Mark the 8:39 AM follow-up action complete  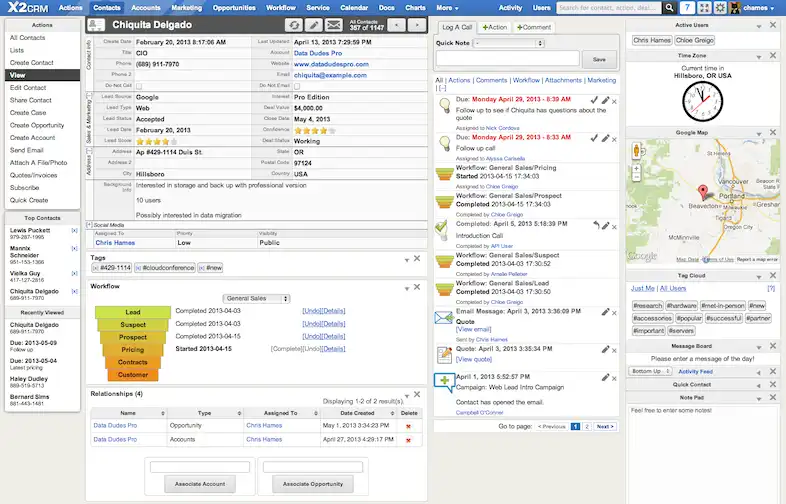pos(594,100)
